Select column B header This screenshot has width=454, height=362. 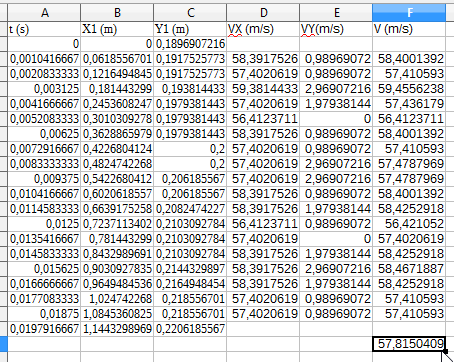pyautogui.click(x=117, y=13)
